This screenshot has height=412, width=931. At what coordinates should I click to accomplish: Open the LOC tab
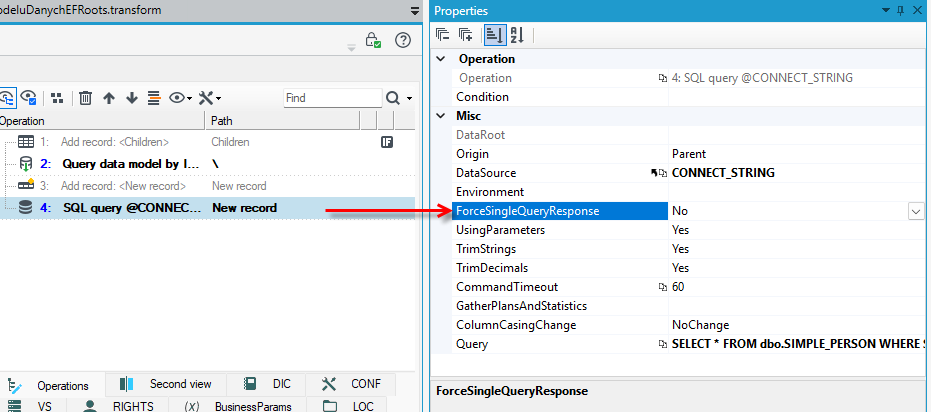point(347,406)
